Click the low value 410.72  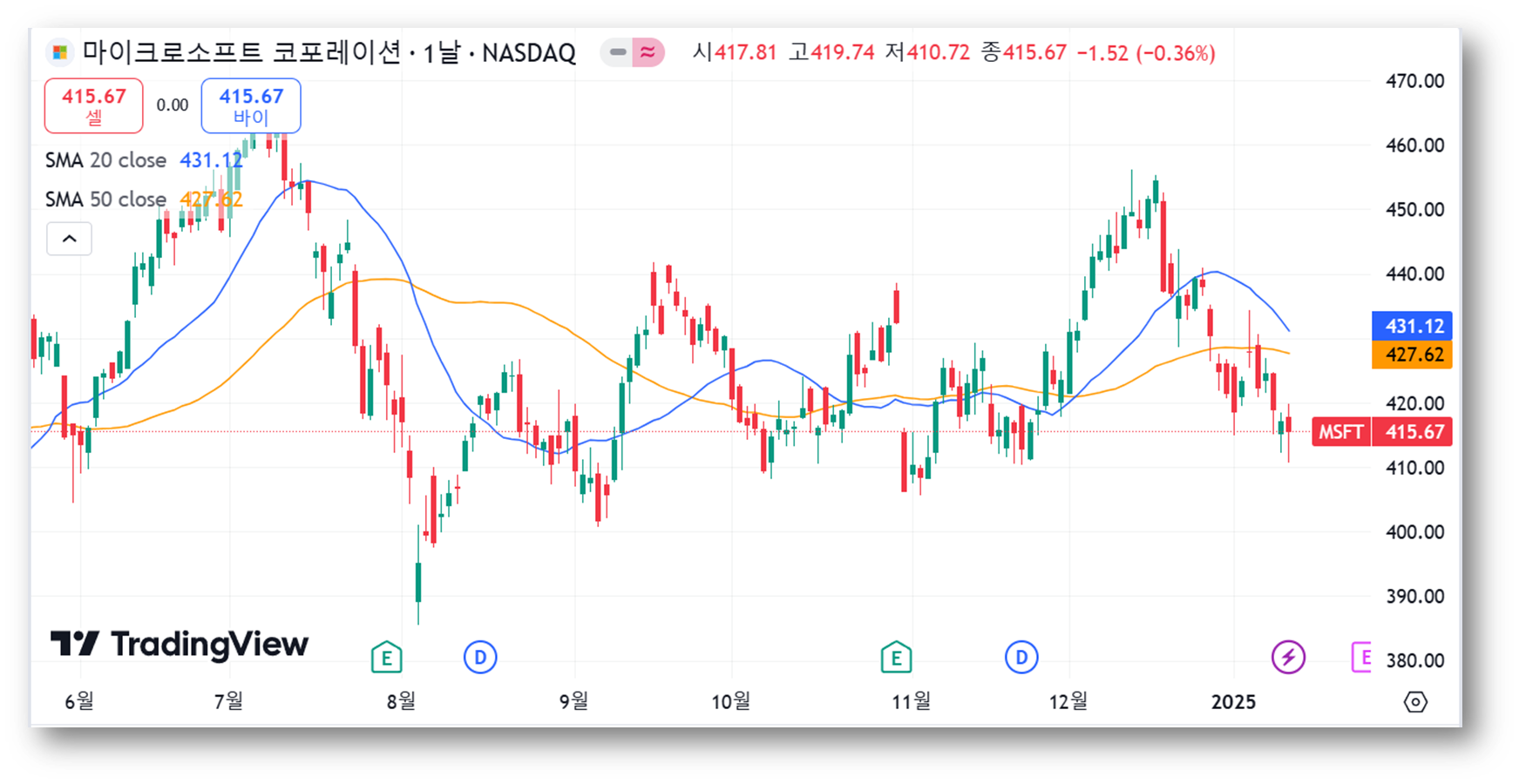[939, 53]
